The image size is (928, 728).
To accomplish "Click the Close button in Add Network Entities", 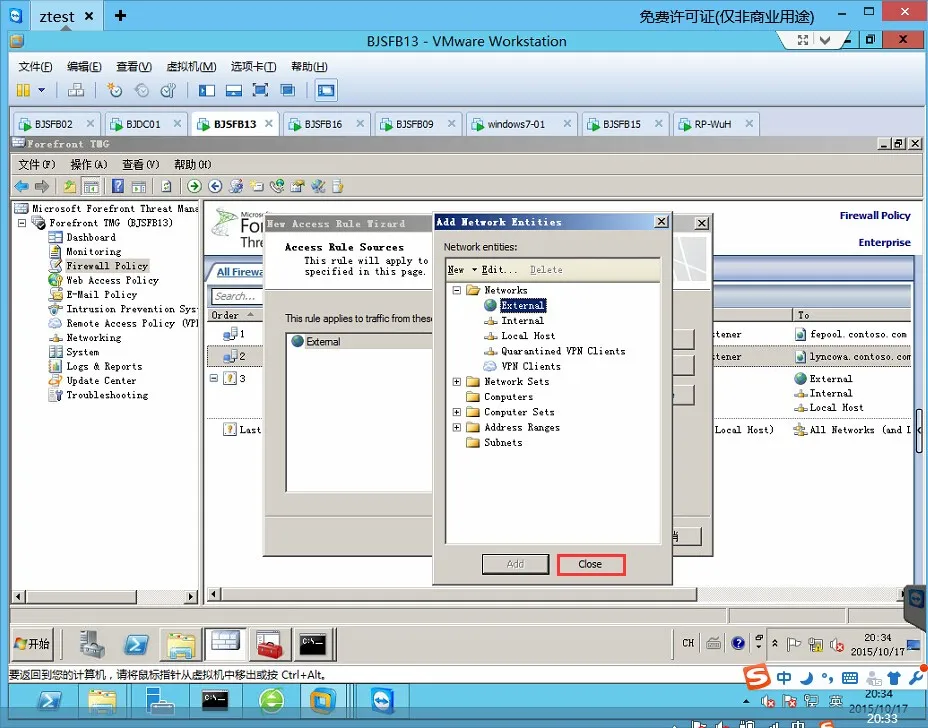I will point(590,564).
